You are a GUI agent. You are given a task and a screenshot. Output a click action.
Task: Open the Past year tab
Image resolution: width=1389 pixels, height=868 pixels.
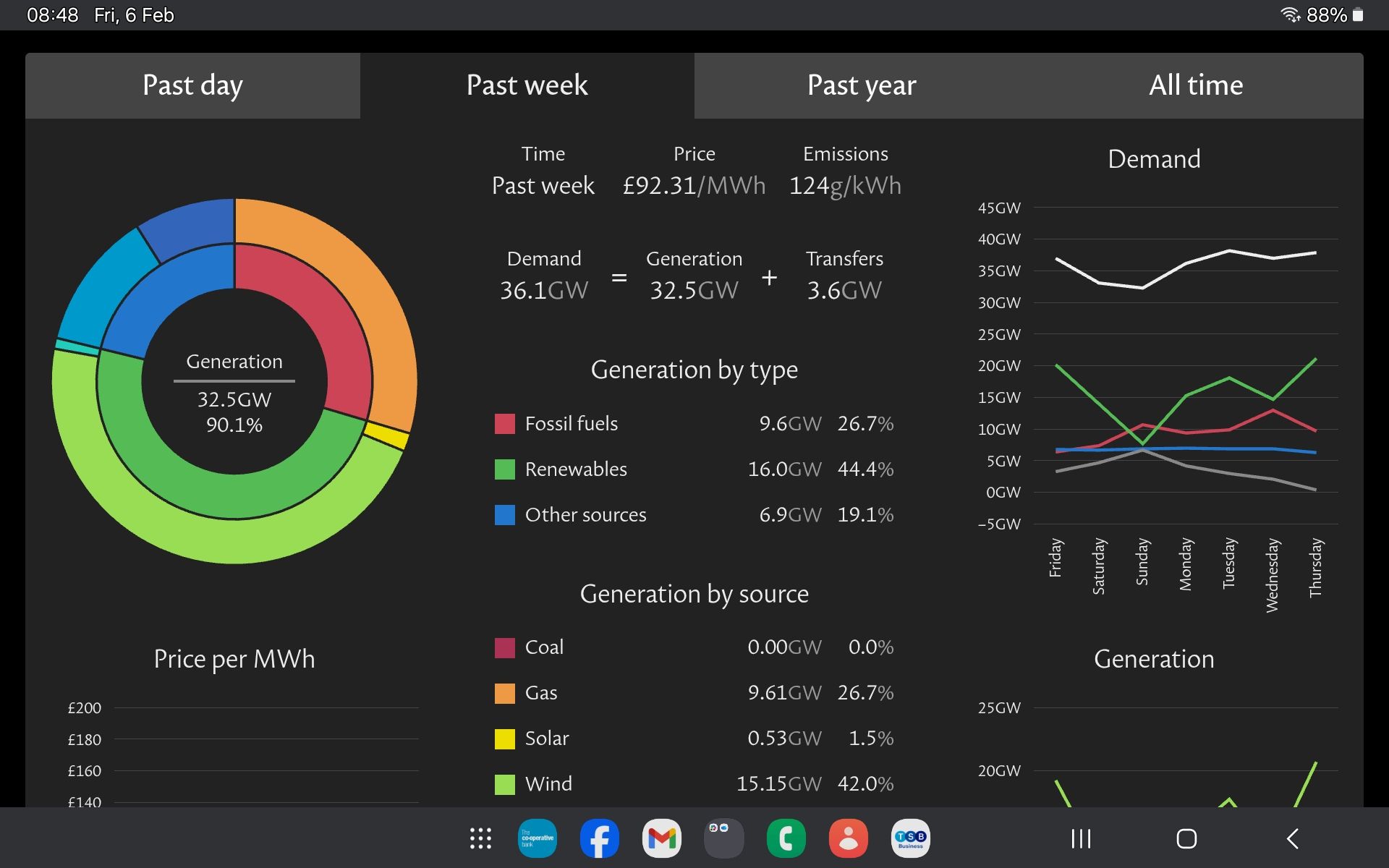point(861,85)
